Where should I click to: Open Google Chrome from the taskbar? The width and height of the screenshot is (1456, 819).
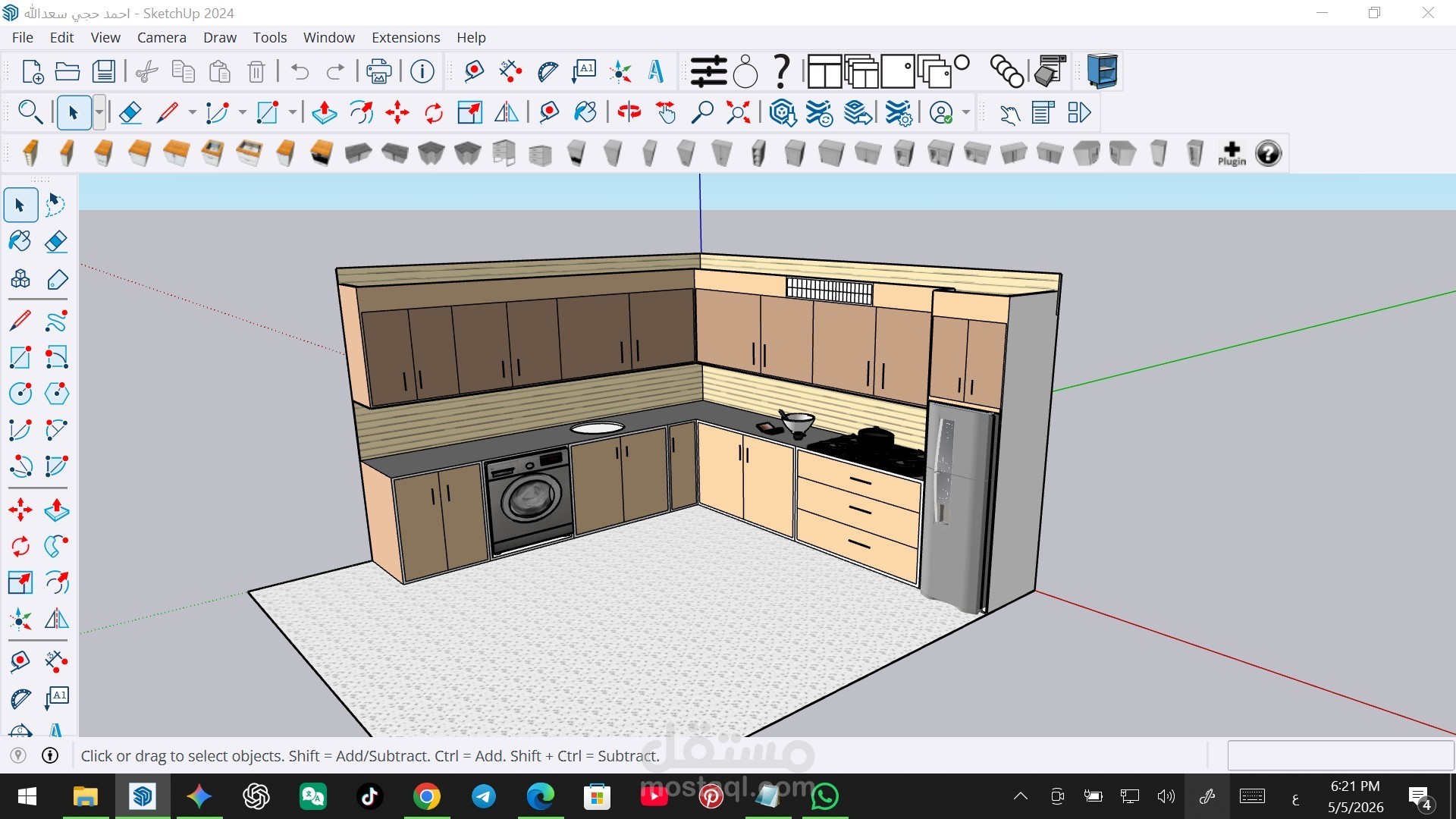click(427, 796)
